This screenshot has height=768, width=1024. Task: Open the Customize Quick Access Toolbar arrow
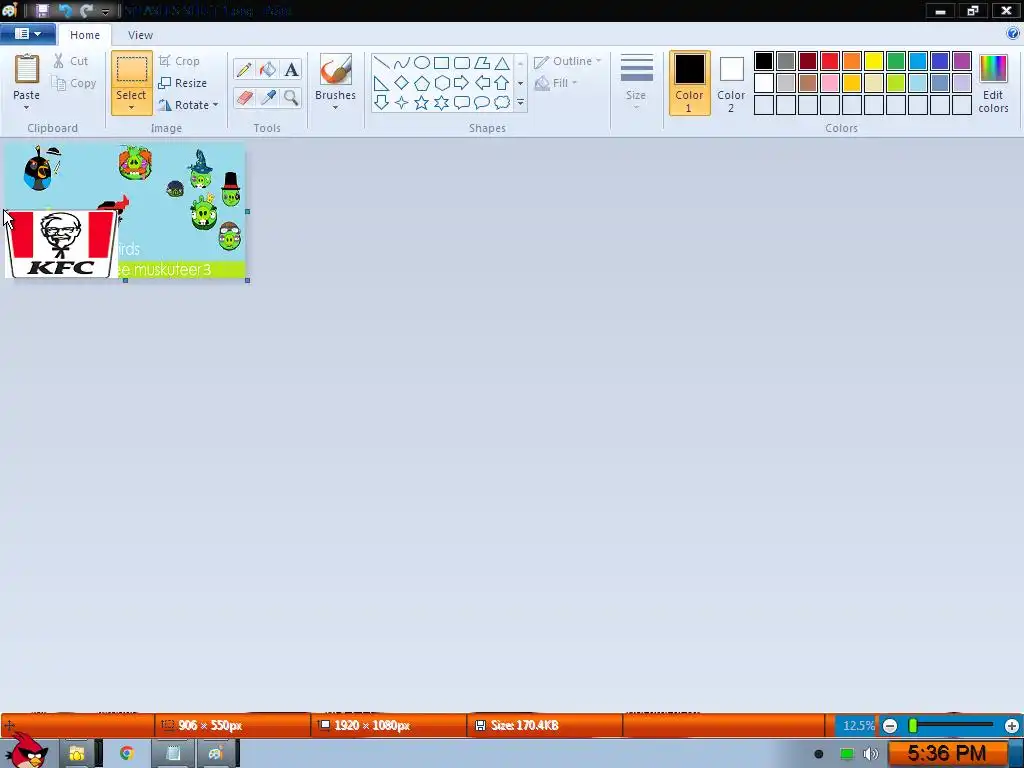(105, 11)
